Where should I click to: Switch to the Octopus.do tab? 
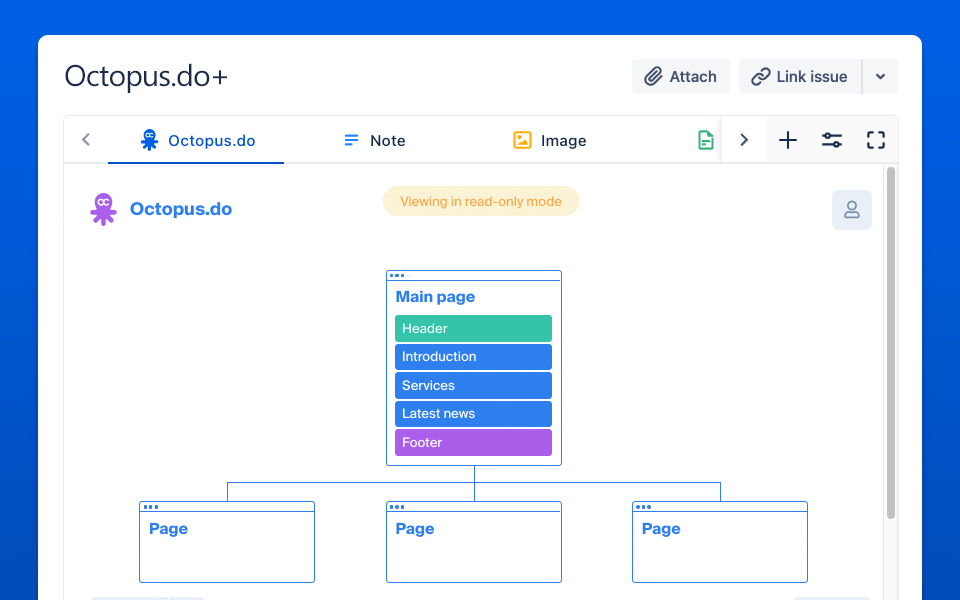196,140
